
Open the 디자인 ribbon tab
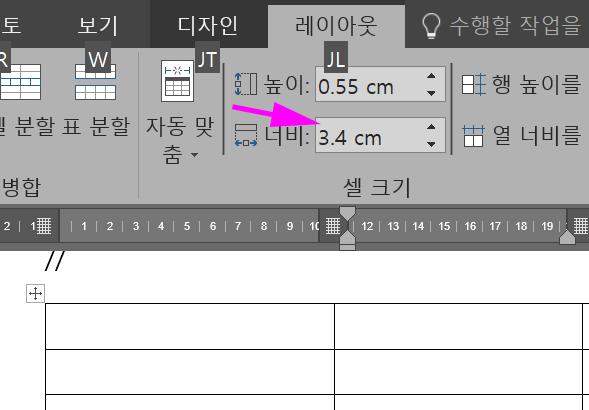(208, 26)
